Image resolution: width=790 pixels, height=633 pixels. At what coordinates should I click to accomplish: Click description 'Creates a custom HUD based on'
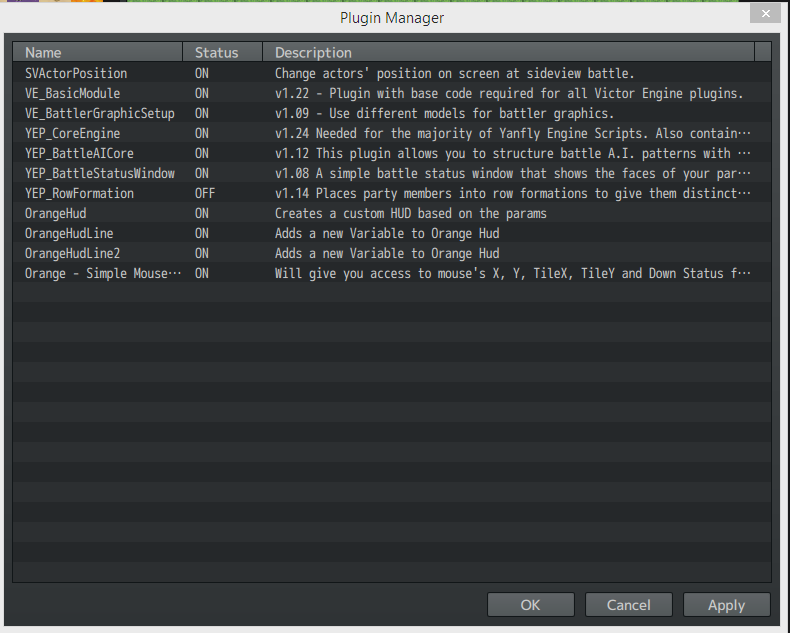click(411, 214)
